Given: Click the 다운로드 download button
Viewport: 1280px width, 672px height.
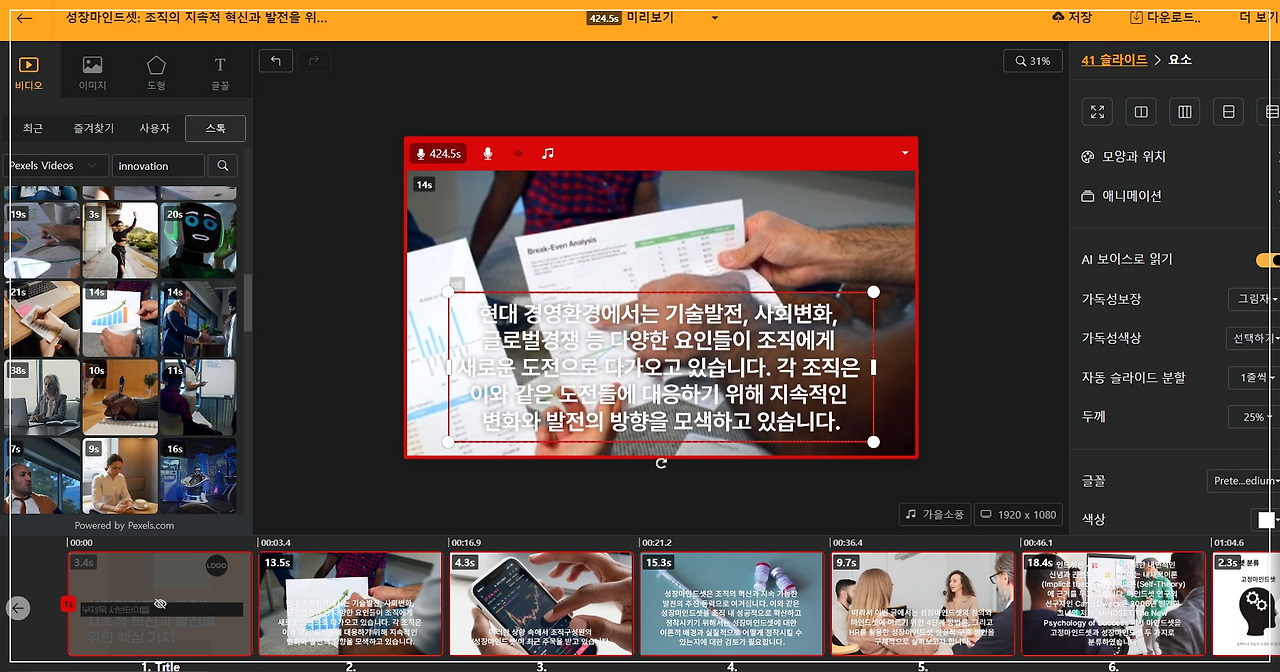Looking at the screenshot, I should (1164, 18).
